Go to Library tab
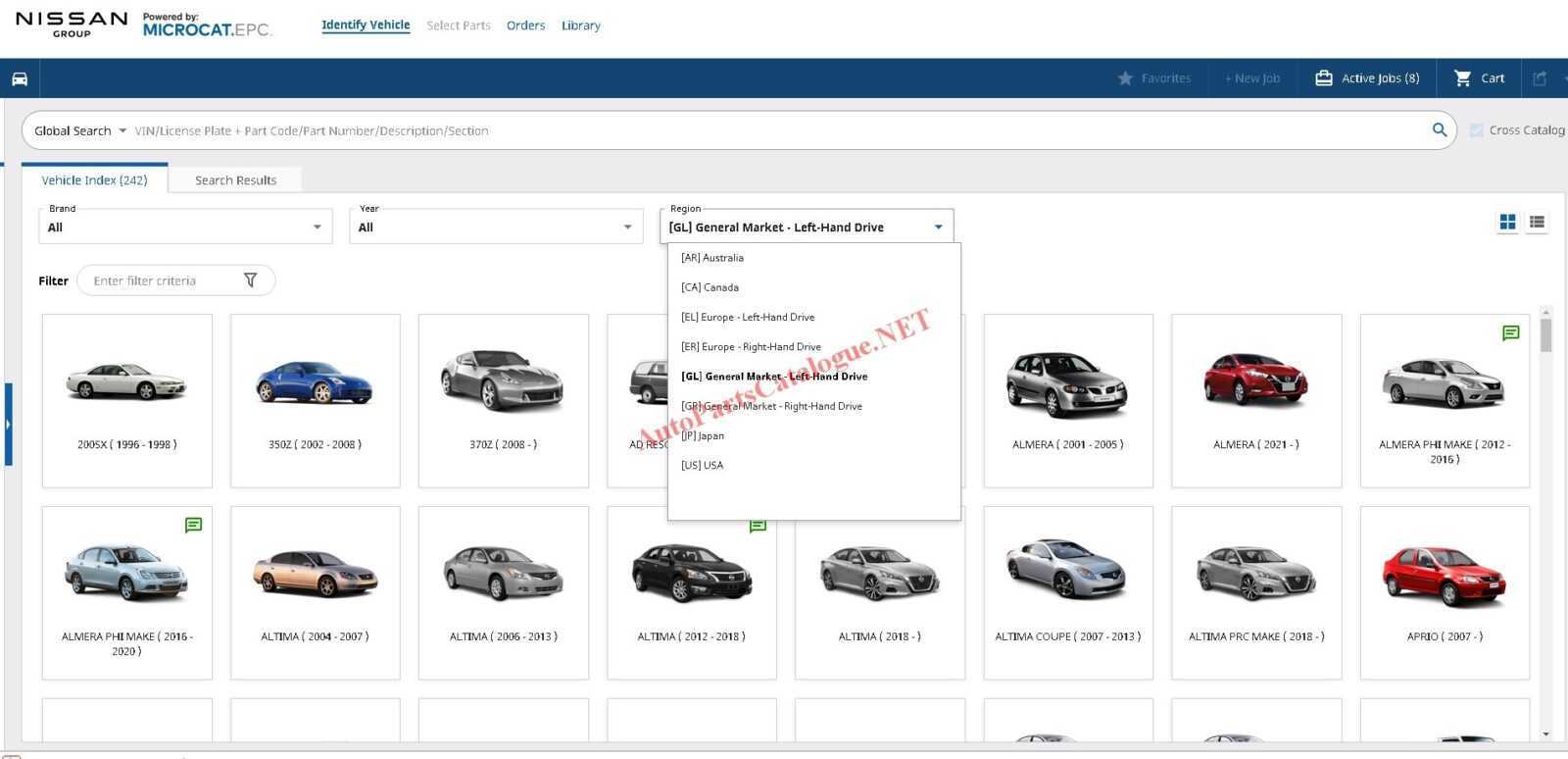Viewport: 1568px width, 759px height. pyautogui.click(x=581, y=25)
